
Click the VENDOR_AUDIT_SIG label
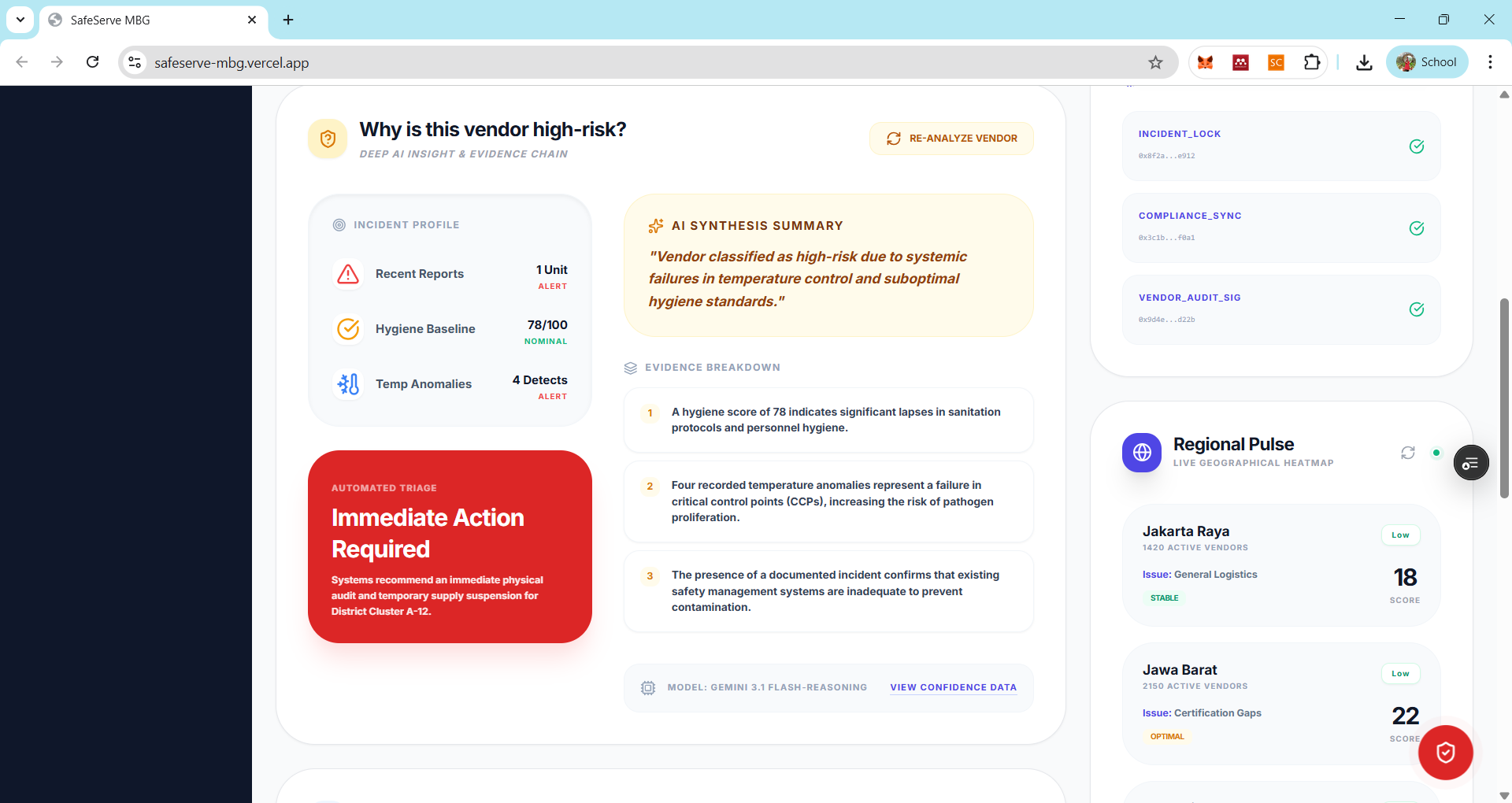tap(1189, 298)
